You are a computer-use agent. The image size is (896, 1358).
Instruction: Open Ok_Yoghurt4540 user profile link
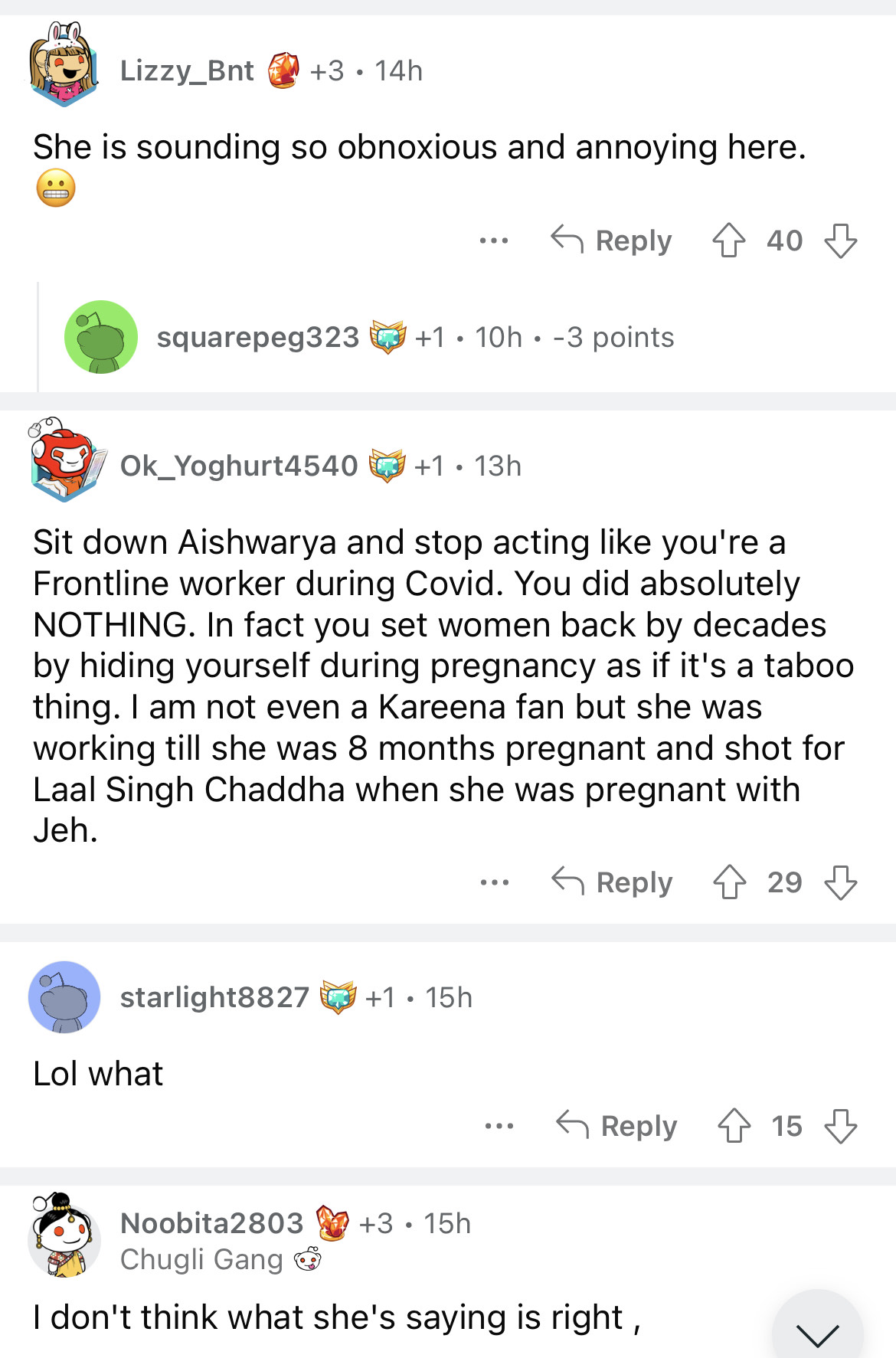(239, 466)
